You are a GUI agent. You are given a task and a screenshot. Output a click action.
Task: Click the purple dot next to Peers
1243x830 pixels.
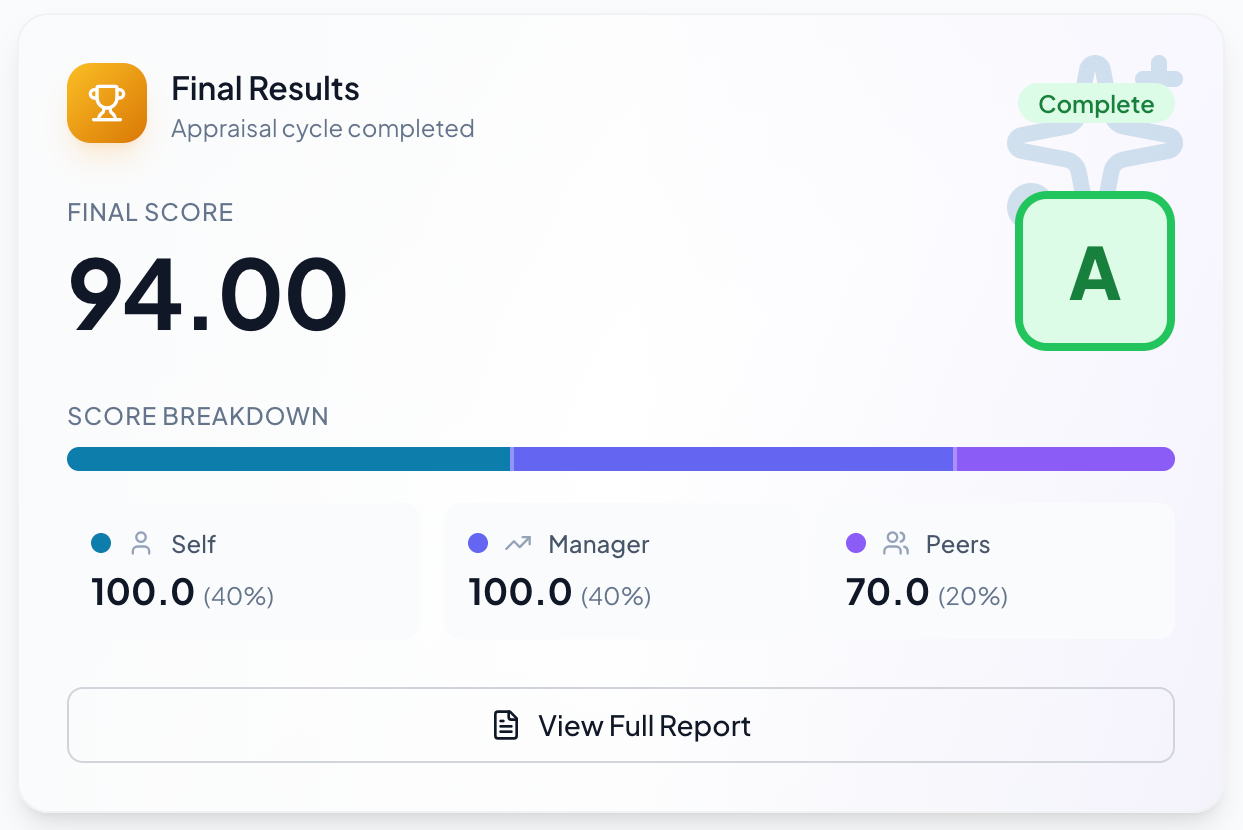856,543
